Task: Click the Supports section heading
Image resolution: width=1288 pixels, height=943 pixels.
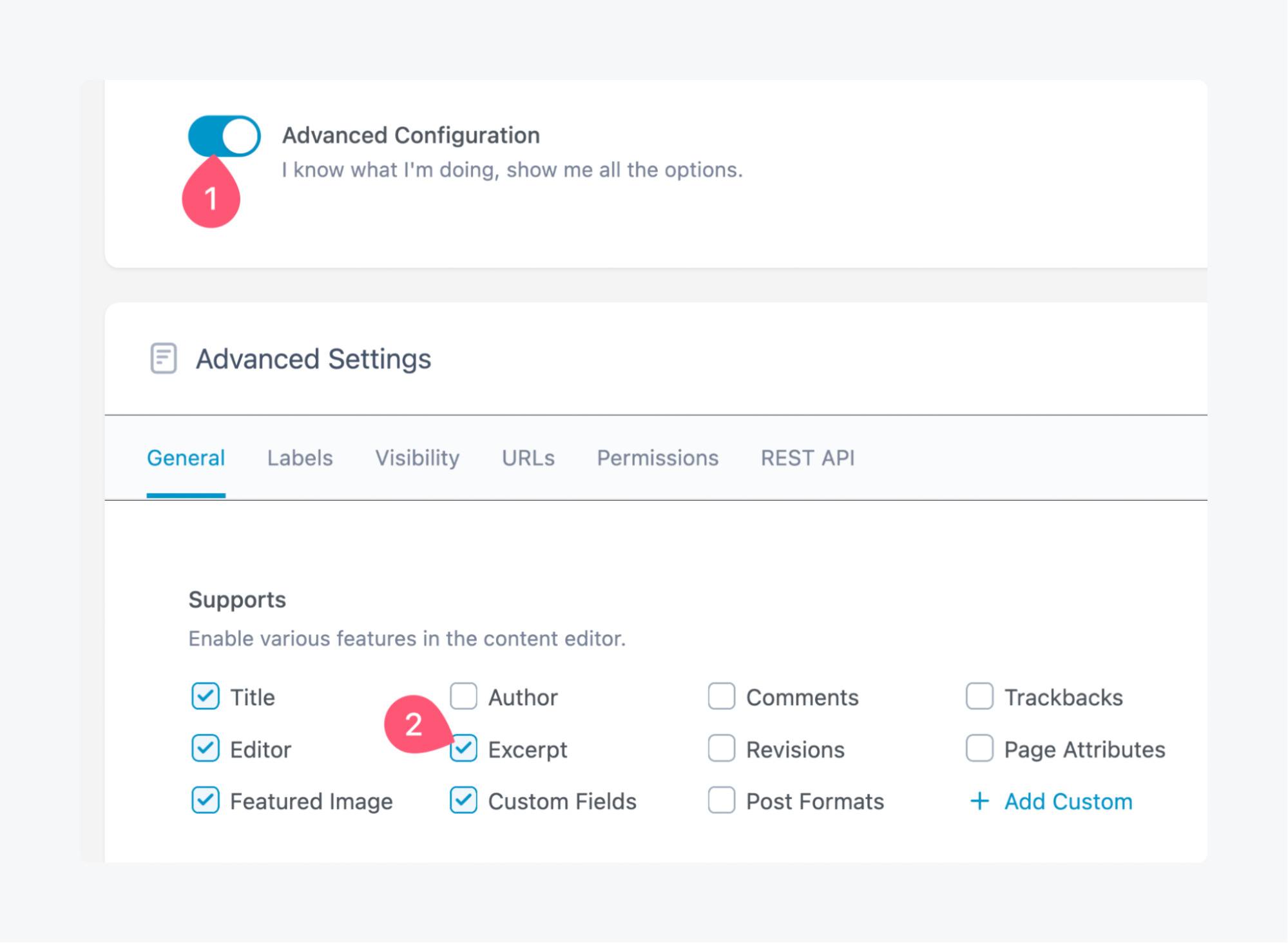Action: click(x=237, y=600)
